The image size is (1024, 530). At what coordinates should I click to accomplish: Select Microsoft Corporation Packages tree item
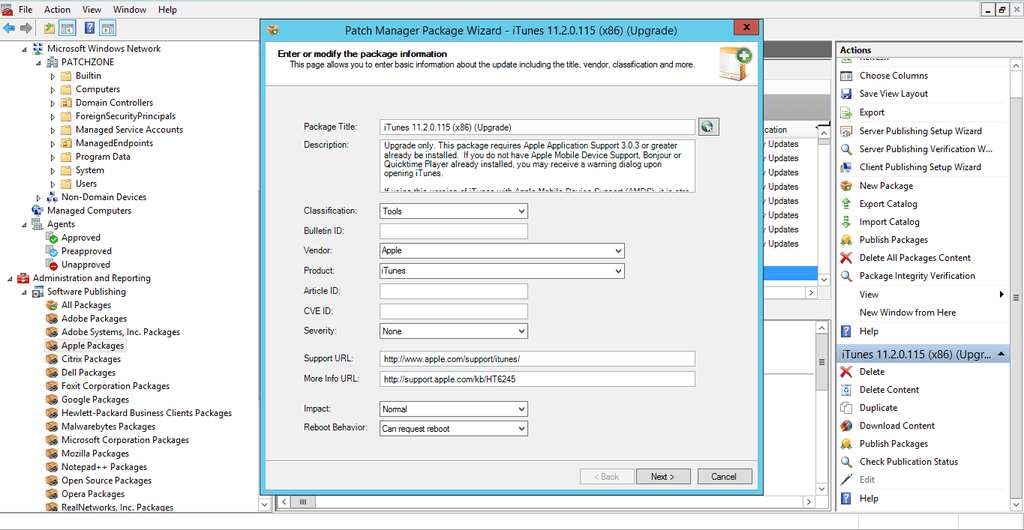[x=125, y=440]
